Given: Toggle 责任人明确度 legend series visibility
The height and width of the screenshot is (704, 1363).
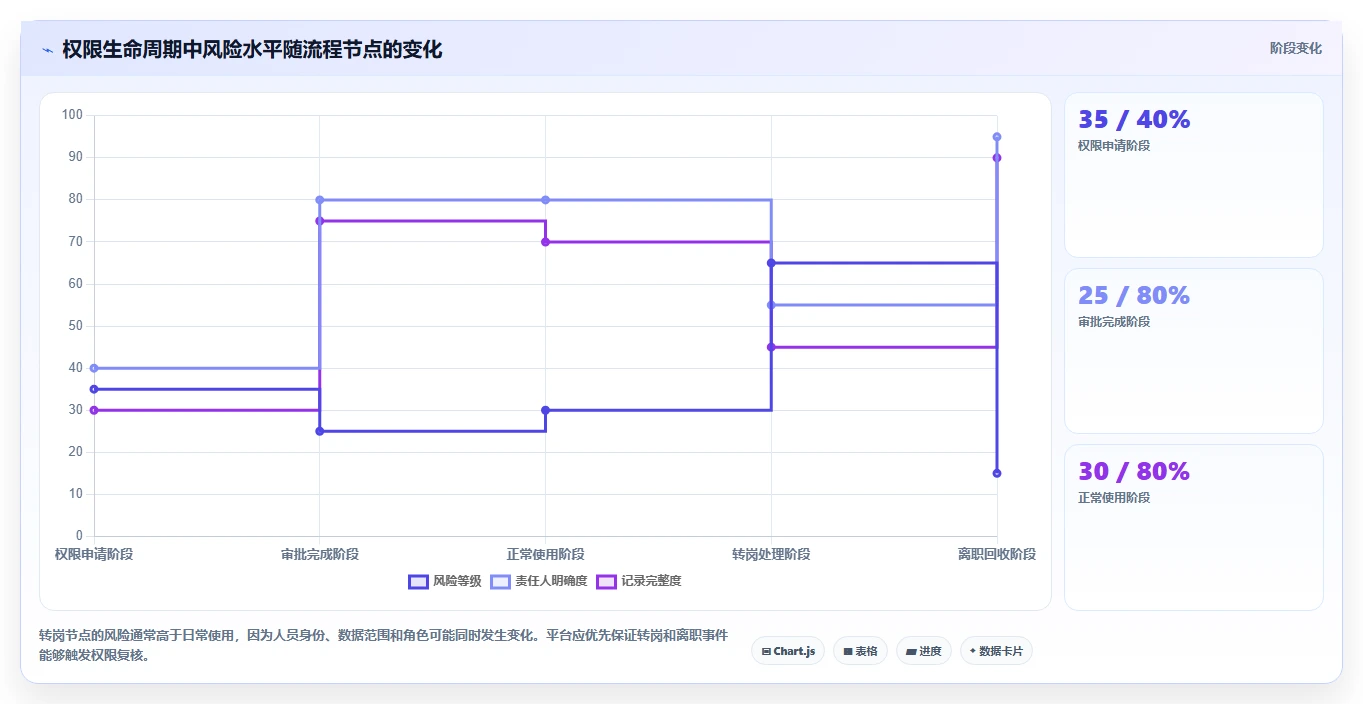Looking at the screenshot, I should click(538, 581).
